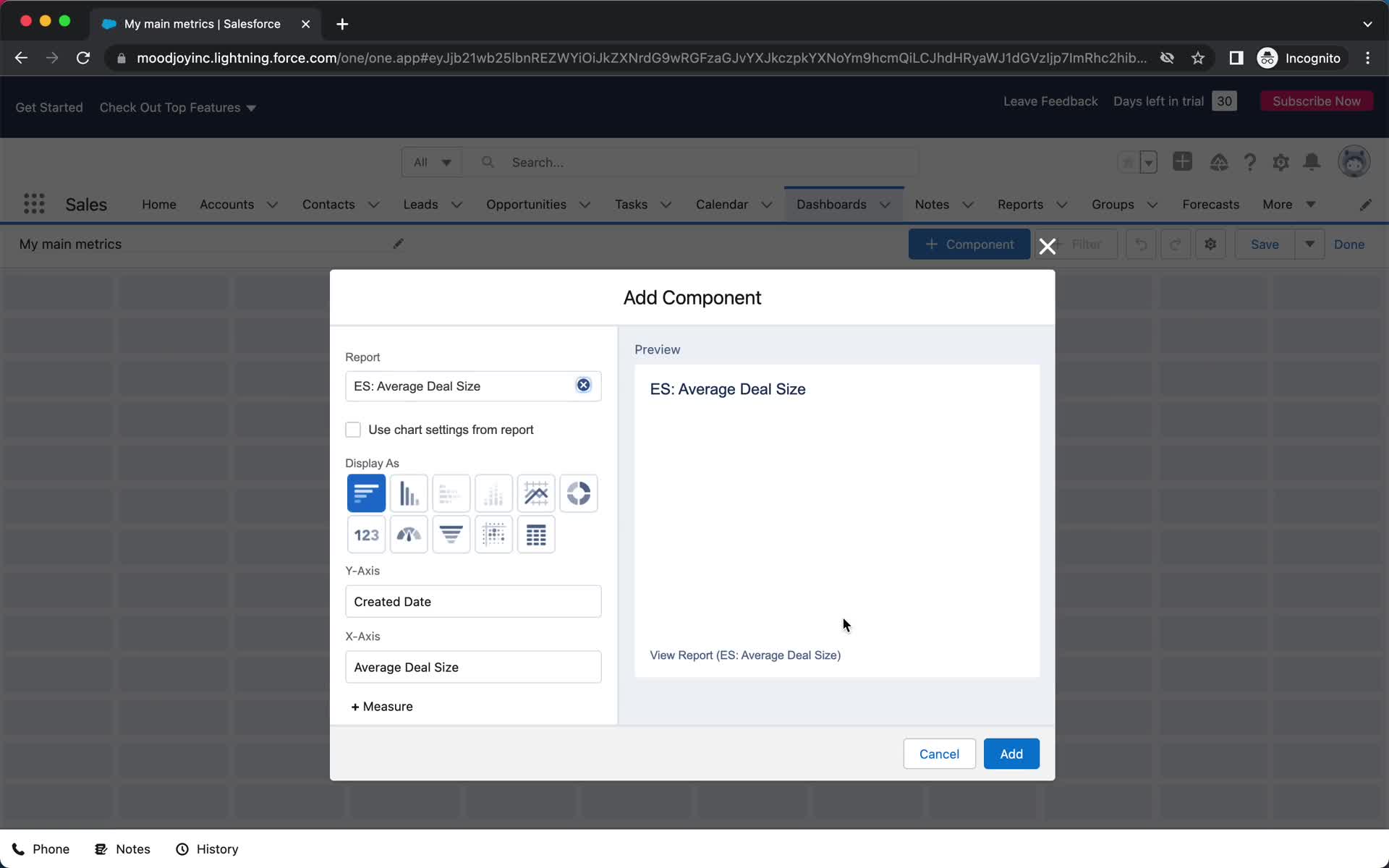Select the line chart icon
The height and width of the screenshot is (868, 1389).
coord(535,492)
